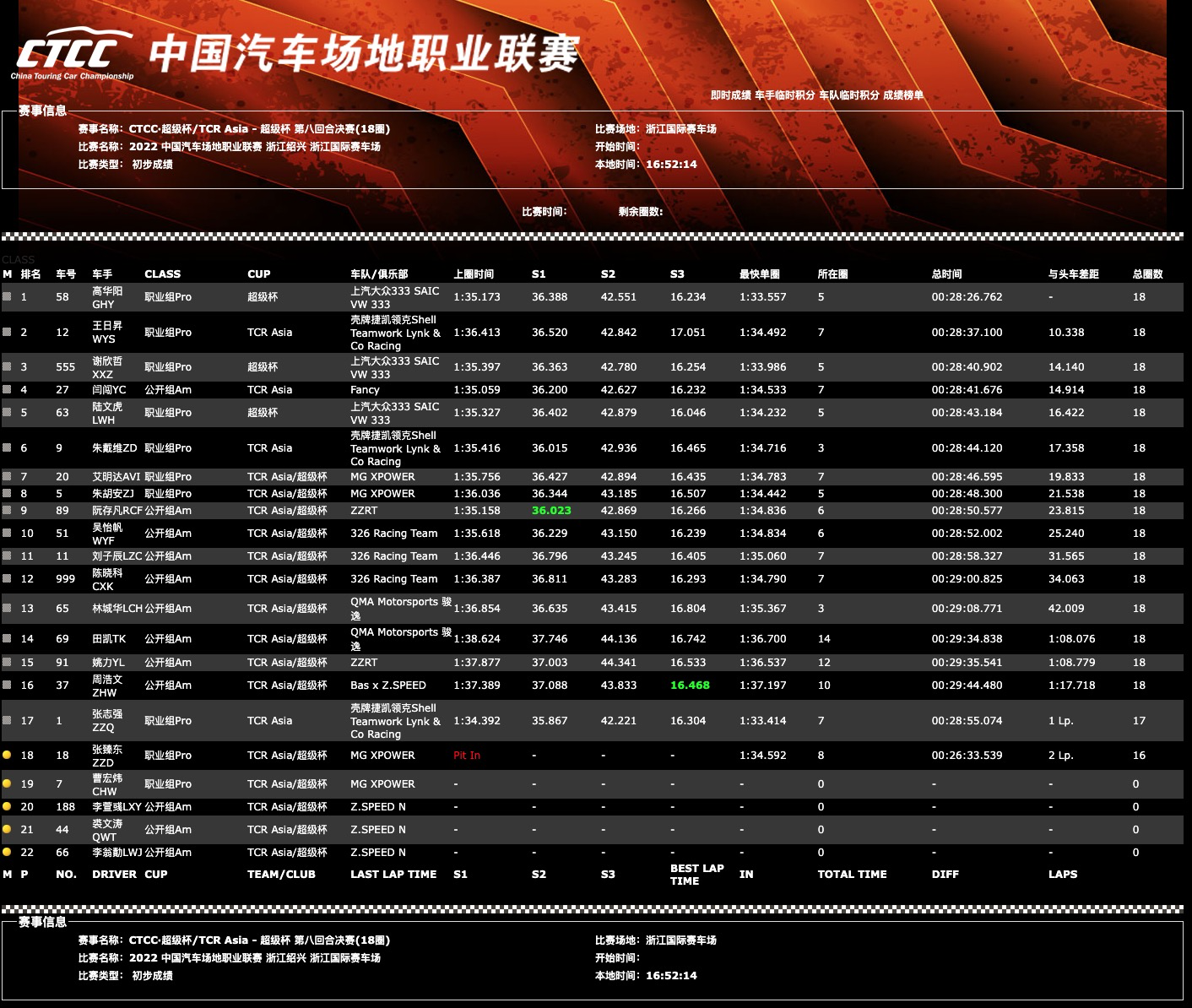Open the 成绩榜单 results list link

pos(903,95)
